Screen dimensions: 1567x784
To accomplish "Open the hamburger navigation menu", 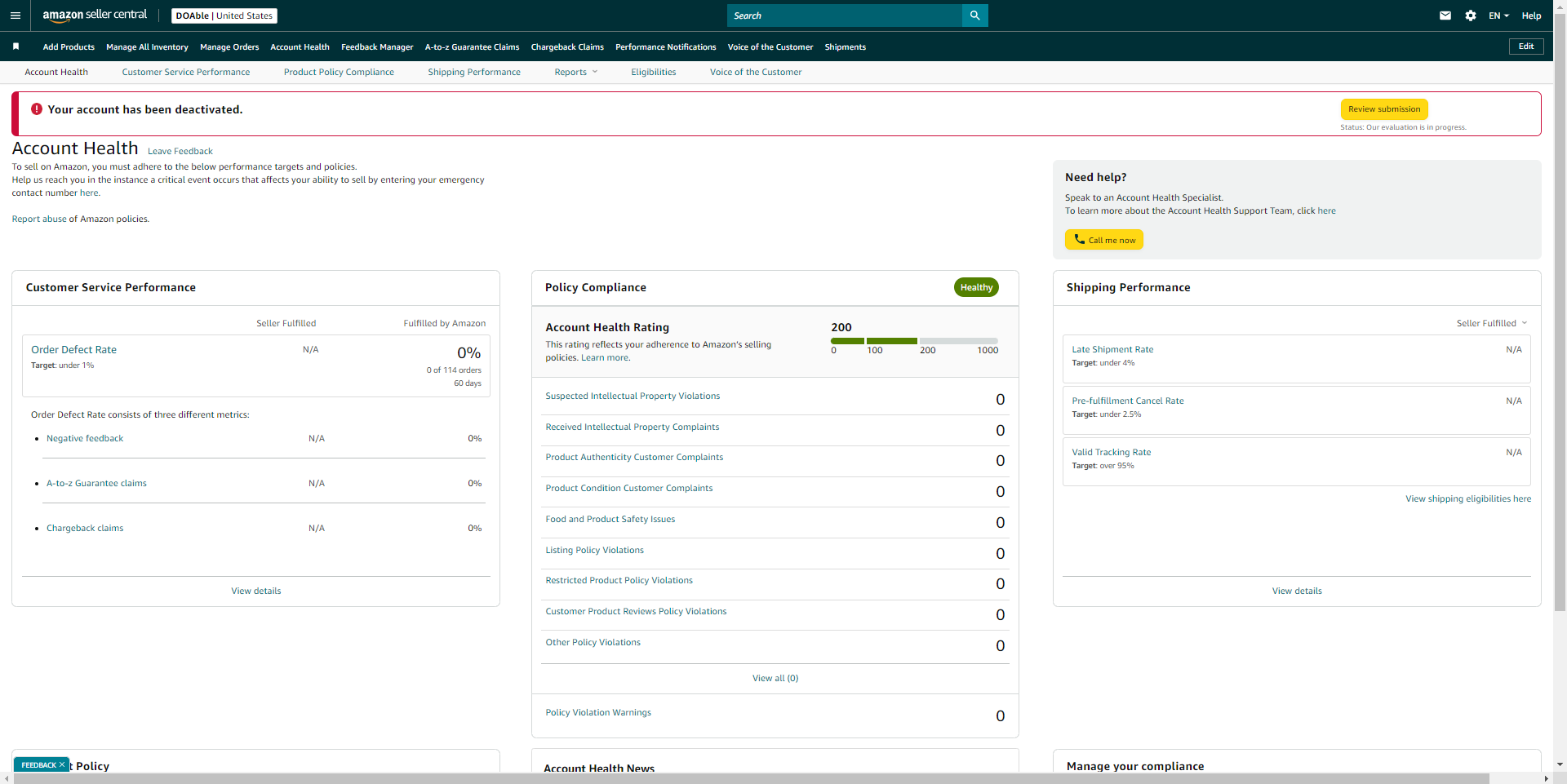I will point(15,16).
